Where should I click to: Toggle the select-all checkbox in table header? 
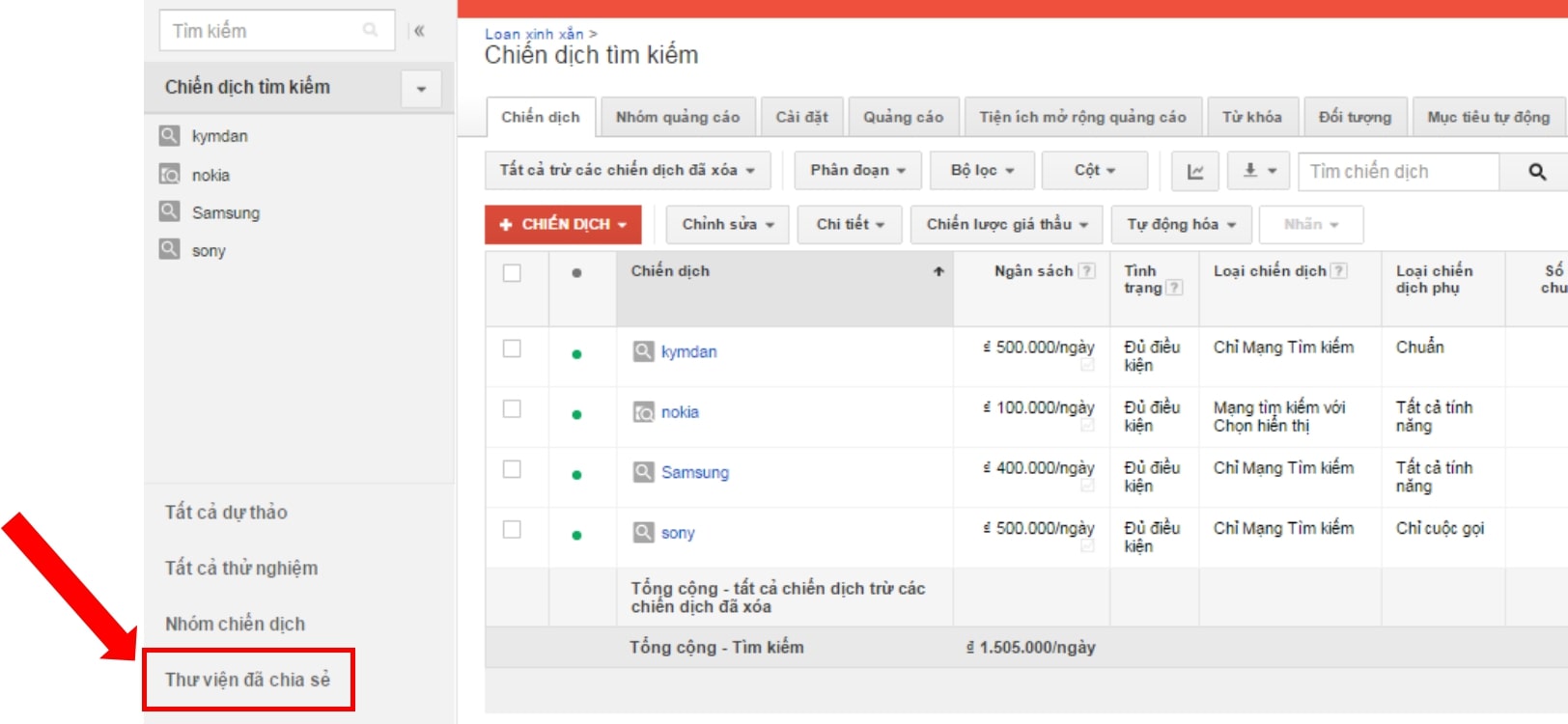tap(512, 273)
